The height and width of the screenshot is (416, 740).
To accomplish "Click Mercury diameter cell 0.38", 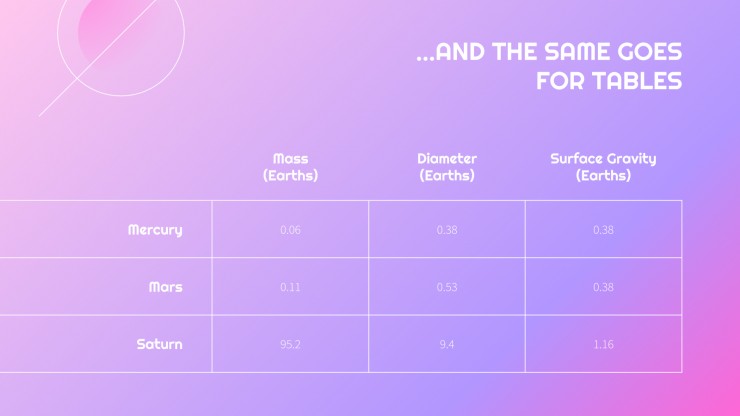I will [x=447, y=229].
